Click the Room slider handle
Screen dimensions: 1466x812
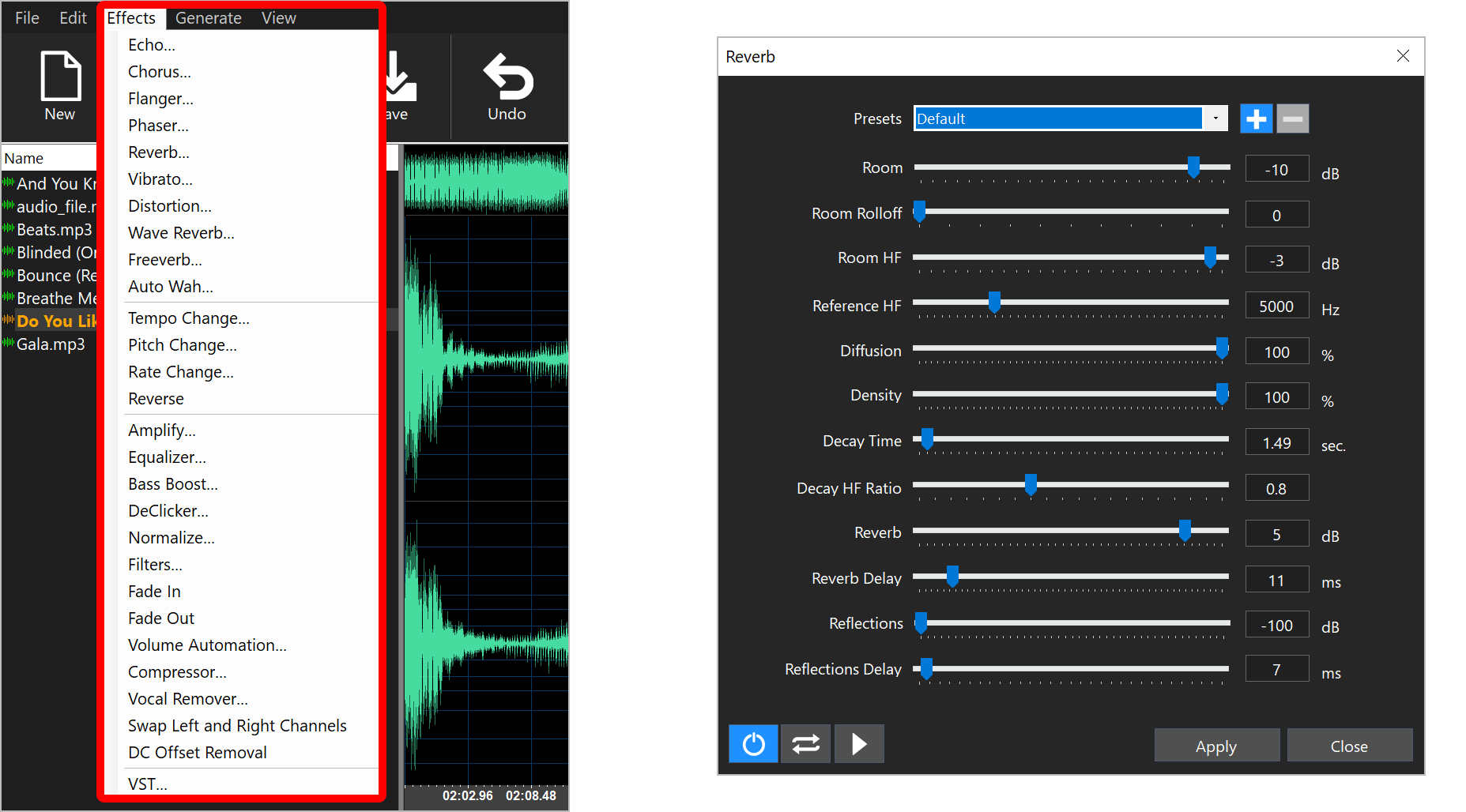coord(1193,167)
